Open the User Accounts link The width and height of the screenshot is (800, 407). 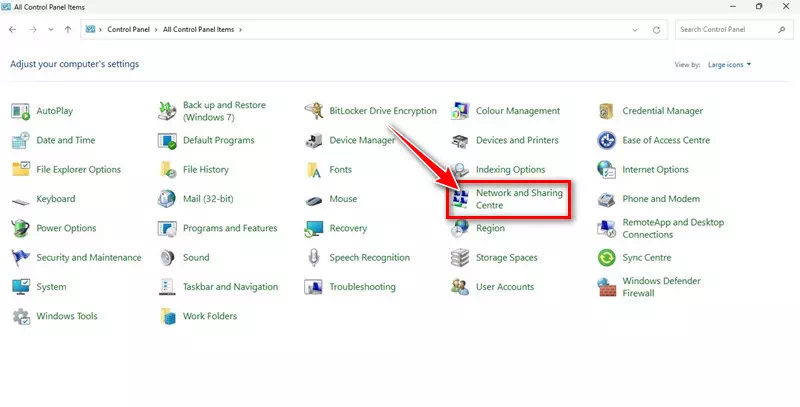coord(504,287)
